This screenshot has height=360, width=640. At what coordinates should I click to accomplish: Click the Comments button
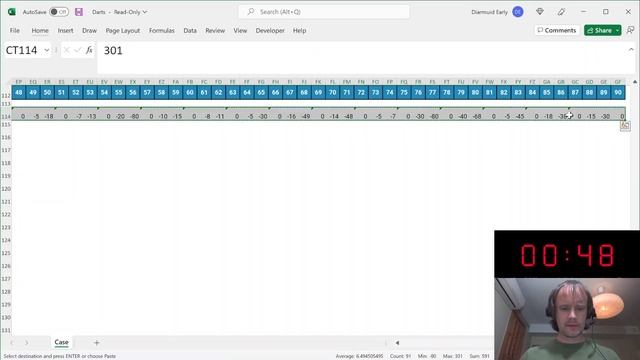pos(557,30)
